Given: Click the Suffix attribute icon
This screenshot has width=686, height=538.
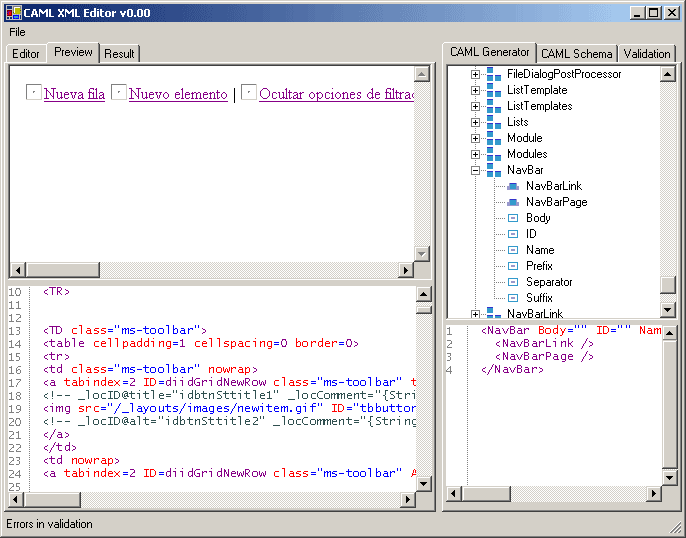Looking at the screenshot, I should click(x=513, y=298).
